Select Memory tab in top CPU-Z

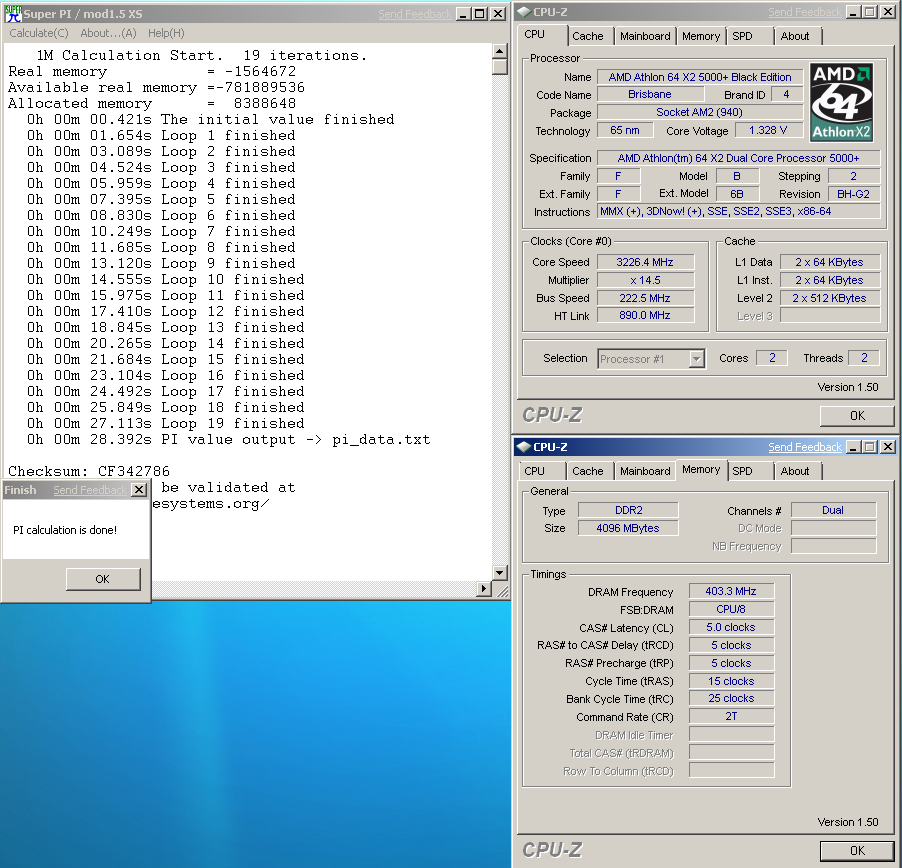coord(701,36)
